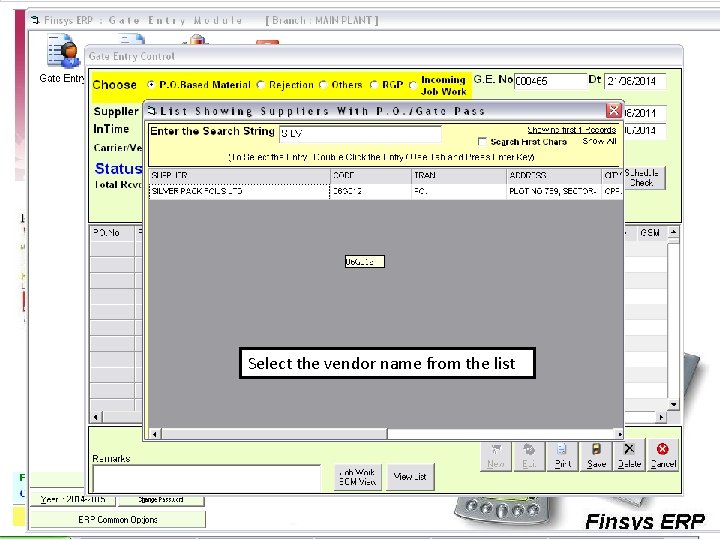Screen dimensions: 720x540
Task: Click the Cancel toolbar button
Action: (663, 456)
